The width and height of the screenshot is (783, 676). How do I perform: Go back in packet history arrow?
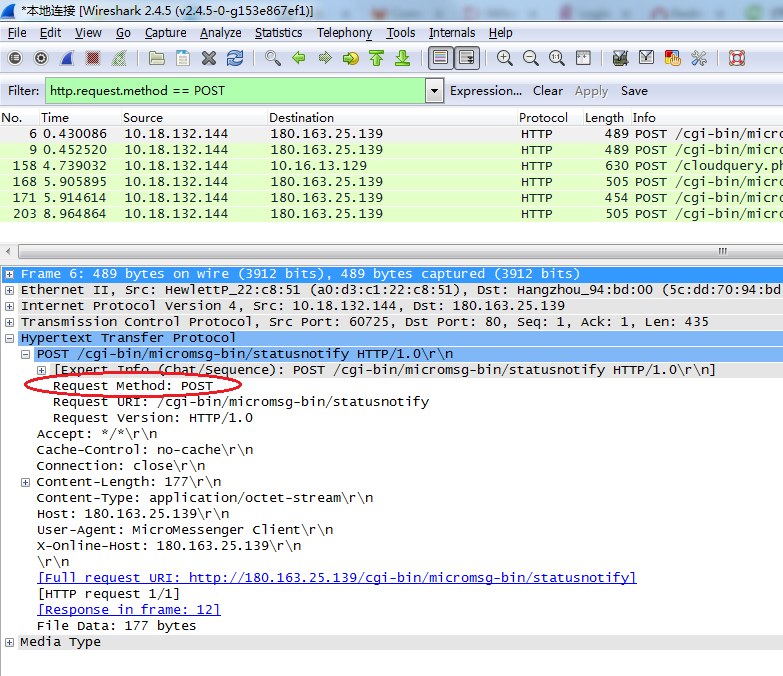(299, 58)
